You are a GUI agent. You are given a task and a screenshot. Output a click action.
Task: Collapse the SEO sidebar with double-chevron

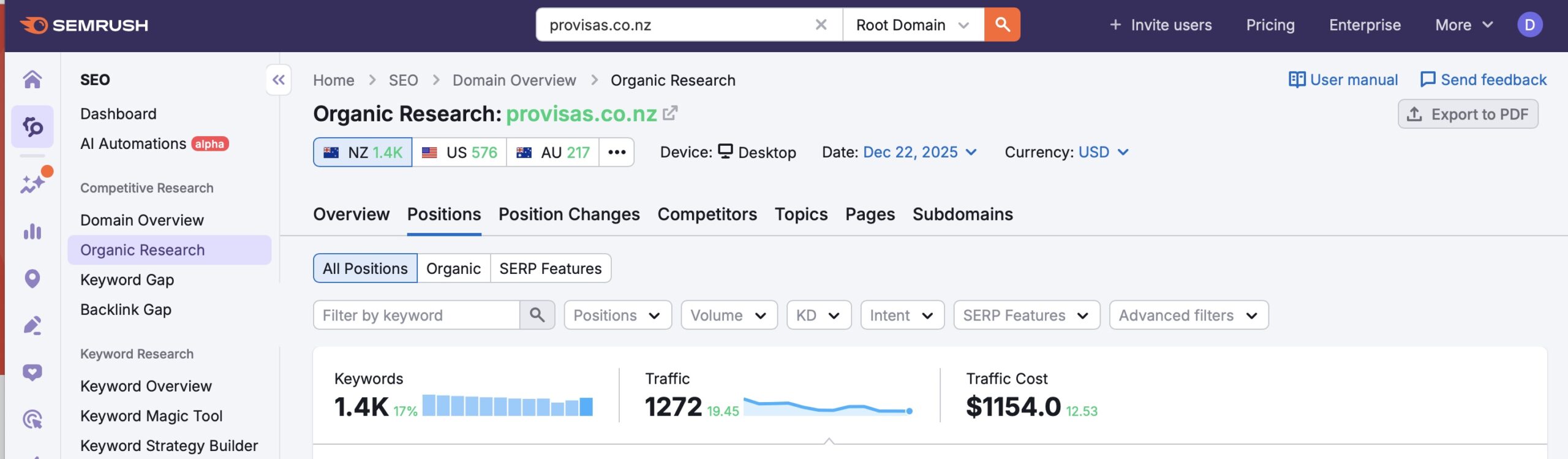point(279,80)
